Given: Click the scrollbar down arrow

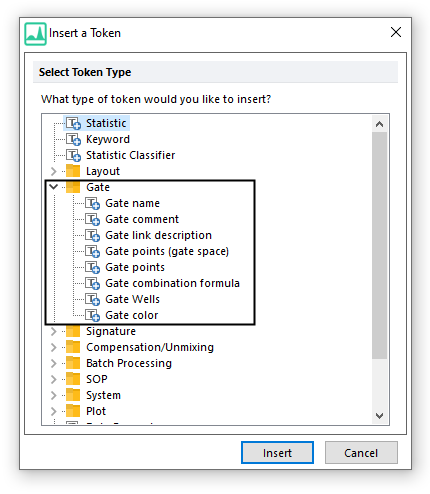Looking at the screenshot, I should (379, 416).
